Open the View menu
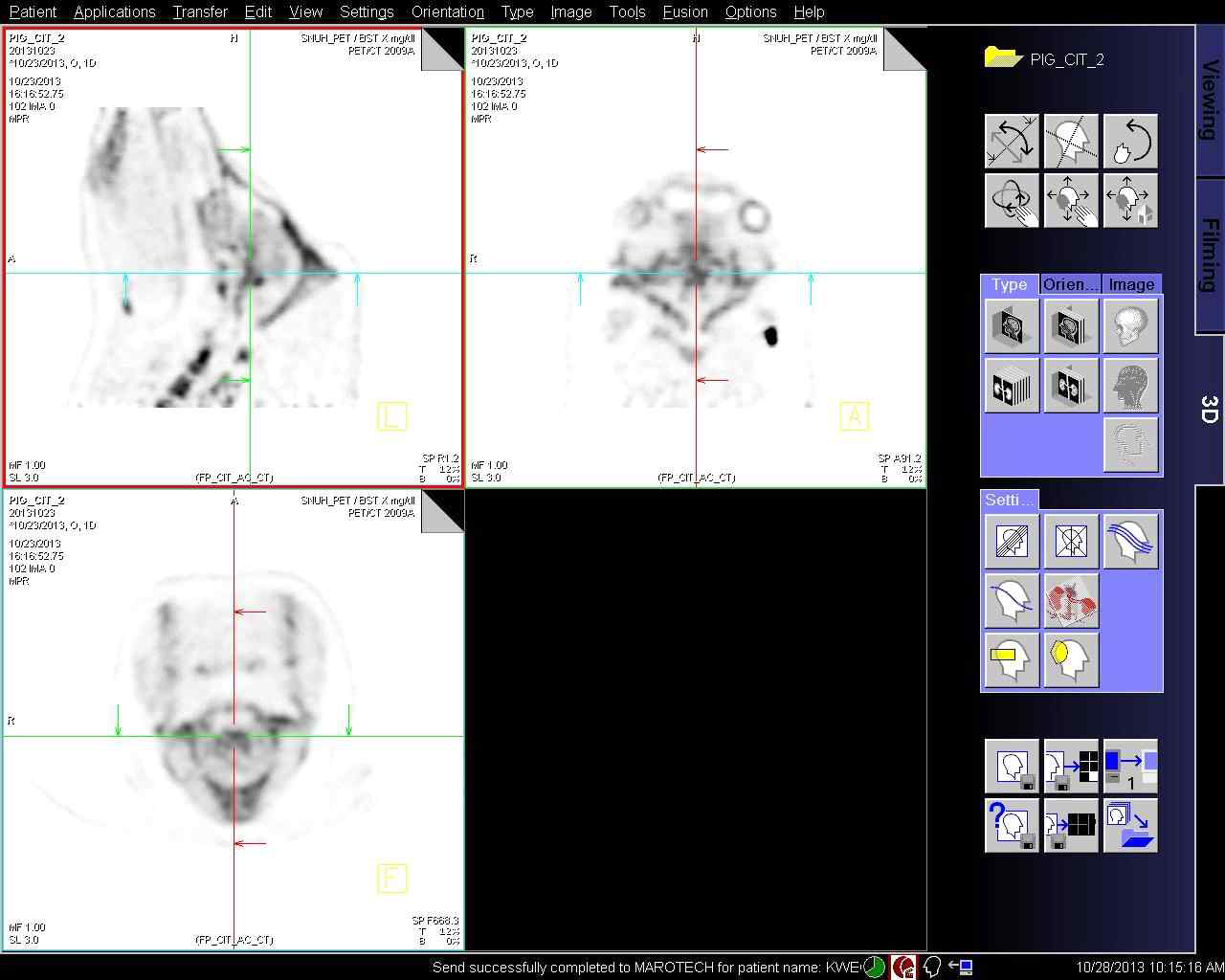1225x980 pixels. click(305, 11)
